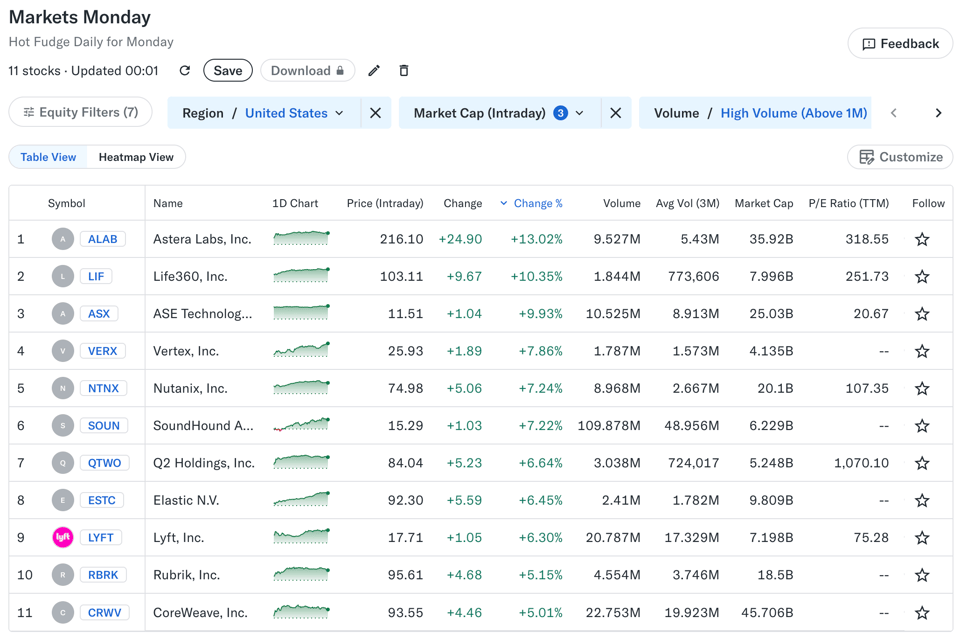
Task: Follow Astera Labs with the star toggle
Action: (x=921, y=239)
